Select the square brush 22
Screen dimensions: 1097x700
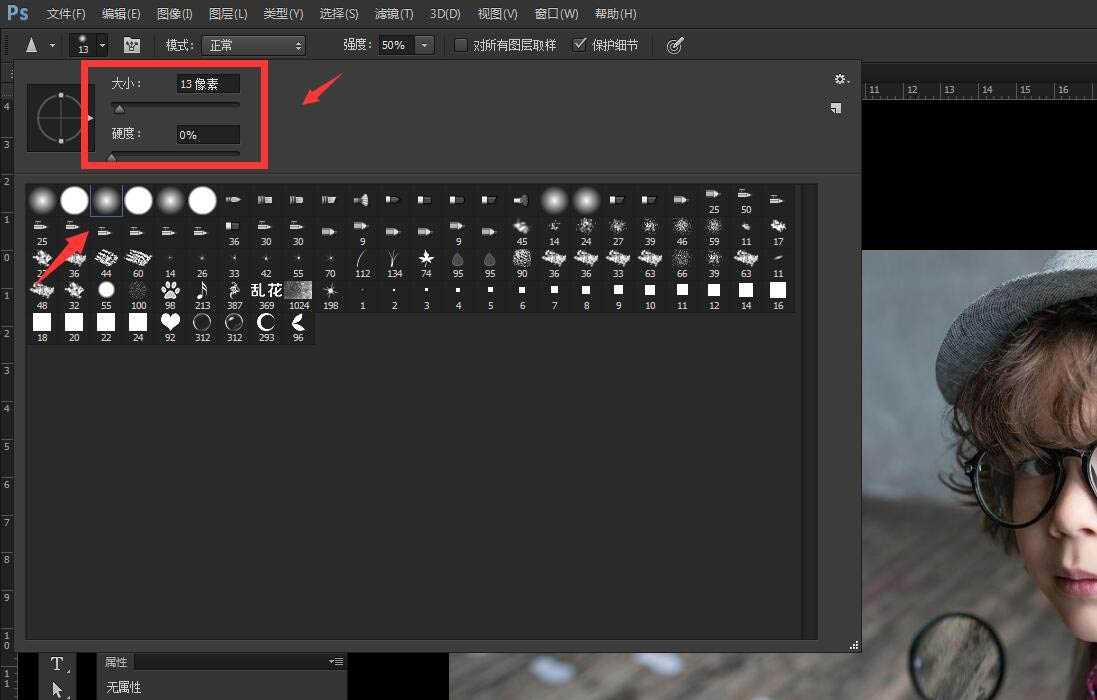tap(106, 328)
